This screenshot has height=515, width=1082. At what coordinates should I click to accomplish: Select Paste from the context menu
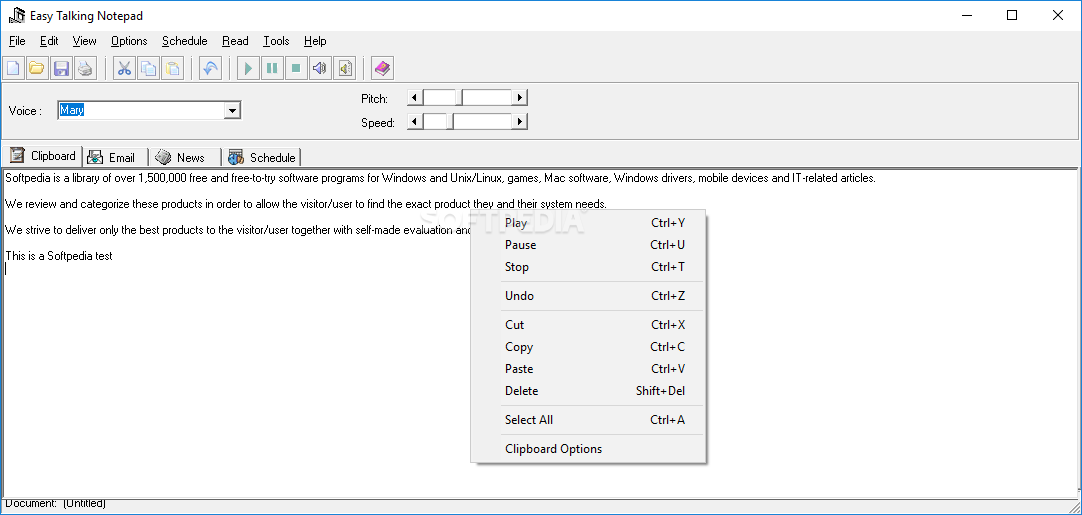pos(588,369)
